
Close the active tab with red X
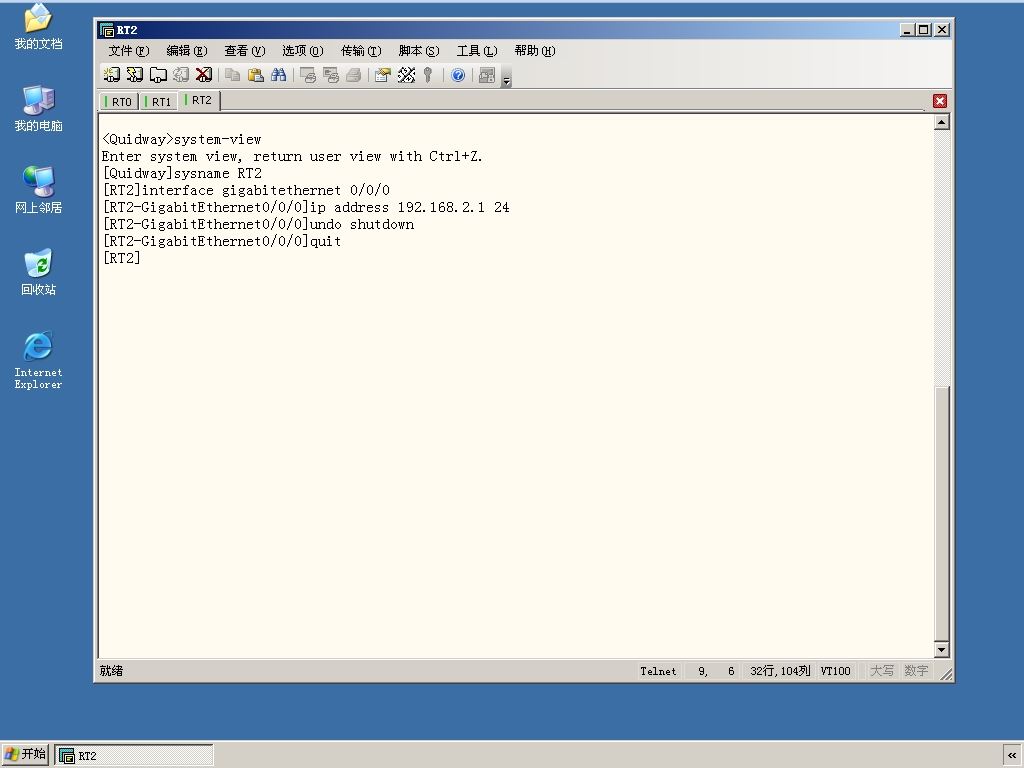pos(940,101)
